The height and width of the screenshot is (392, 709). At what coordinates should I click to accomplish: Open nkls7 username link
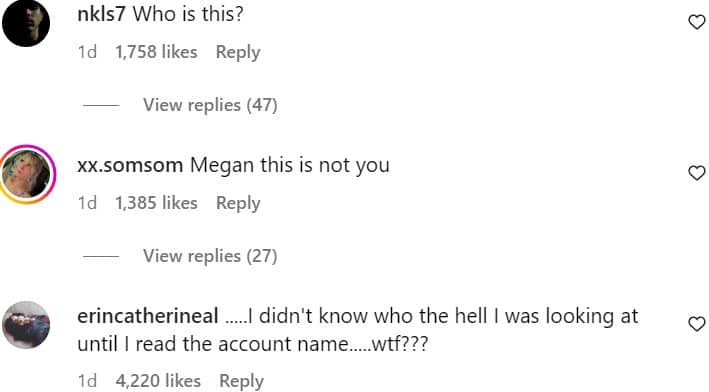[101, 14]
